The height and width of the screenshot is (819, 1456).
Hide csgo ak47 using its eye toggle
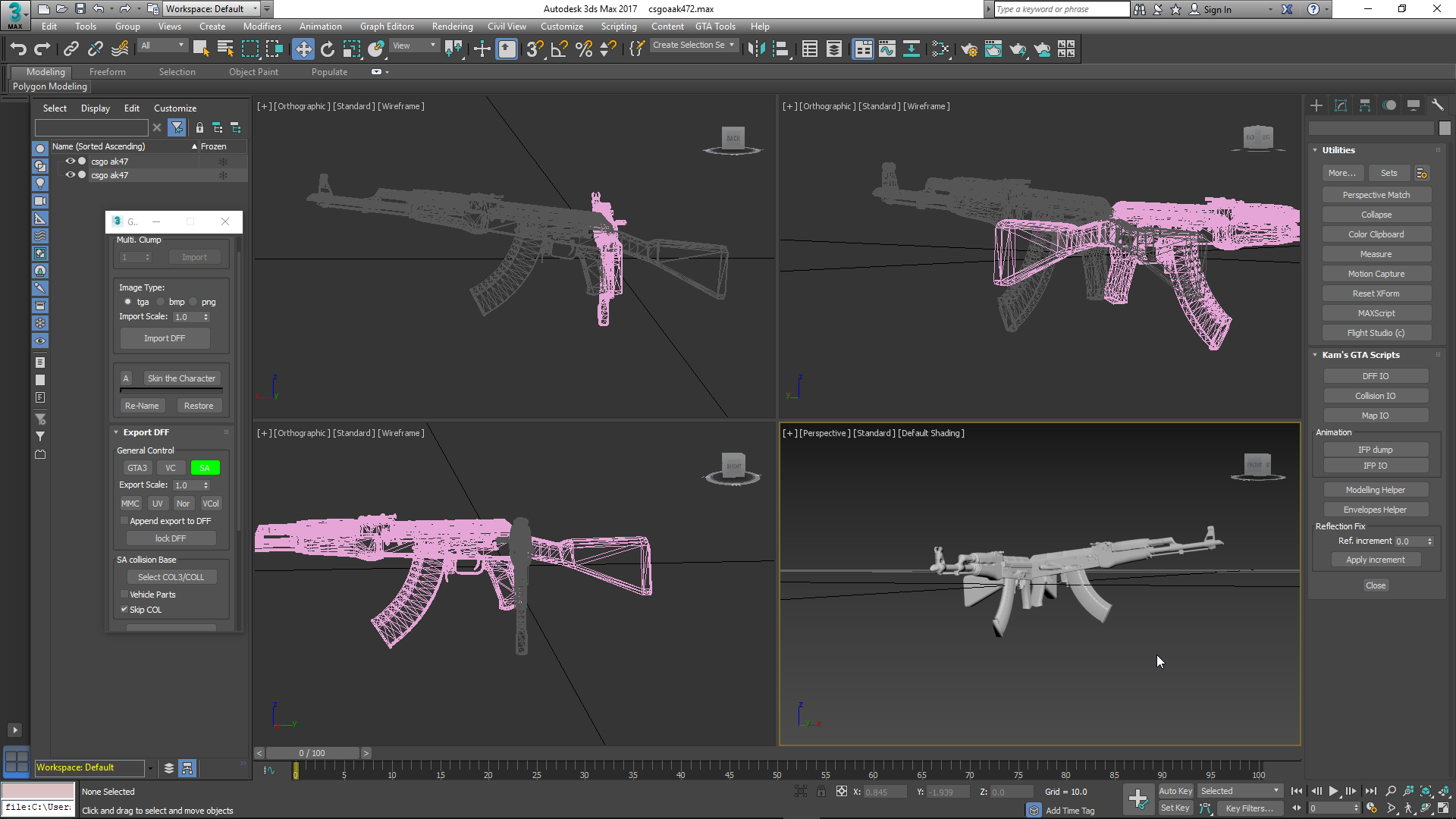point(70,161)
